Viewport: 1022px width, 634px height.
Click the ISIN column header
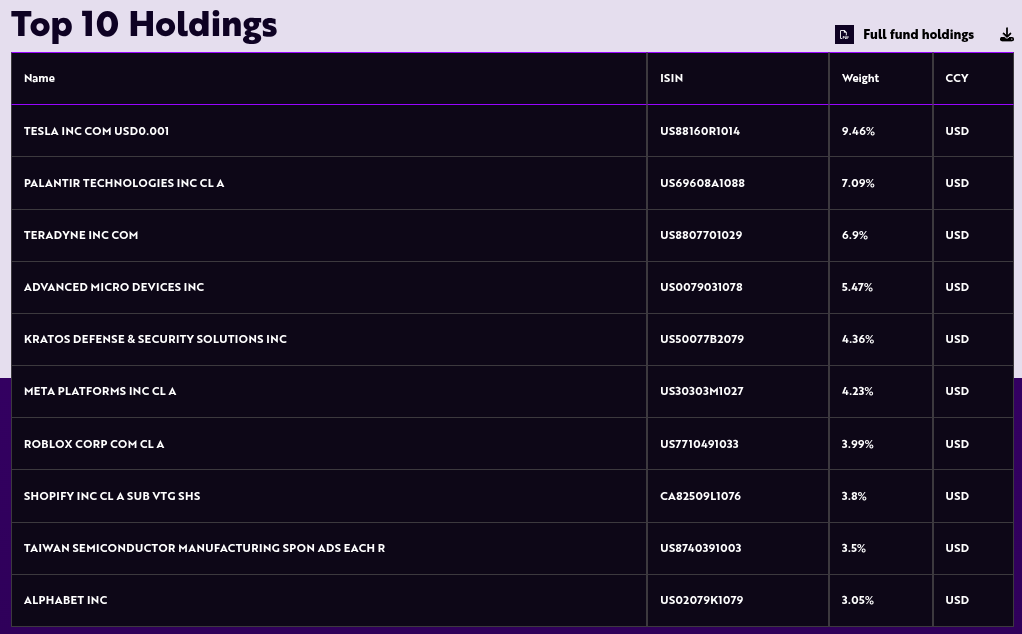pos(671,78)
